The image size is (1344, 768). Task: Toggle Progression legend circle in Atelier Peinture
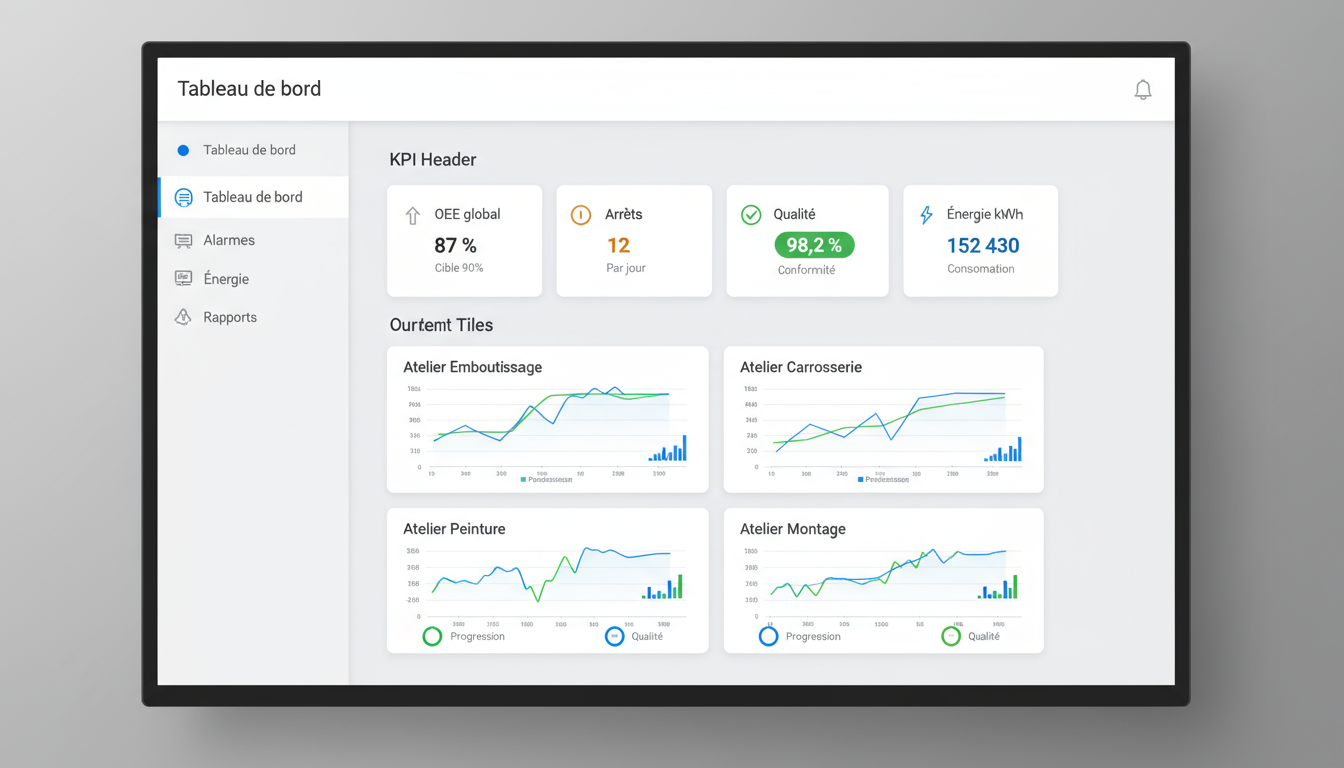[432, 636]
